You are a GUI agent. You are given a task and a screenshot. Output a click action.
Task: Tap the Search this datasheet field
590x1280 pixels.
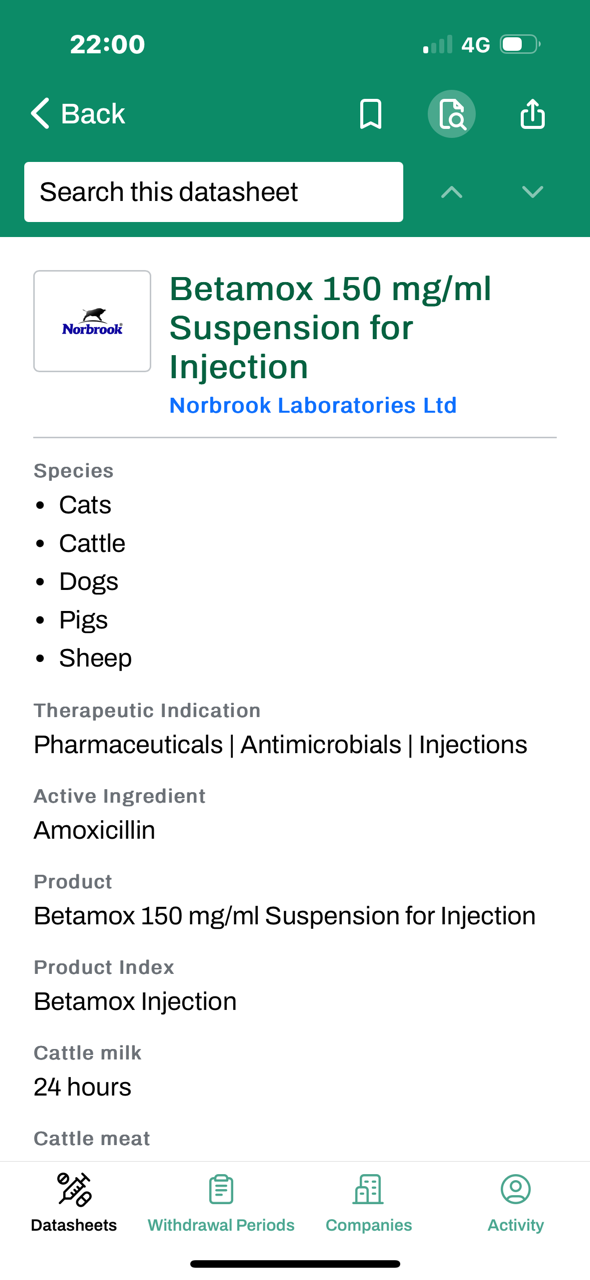tap(213, 191)
